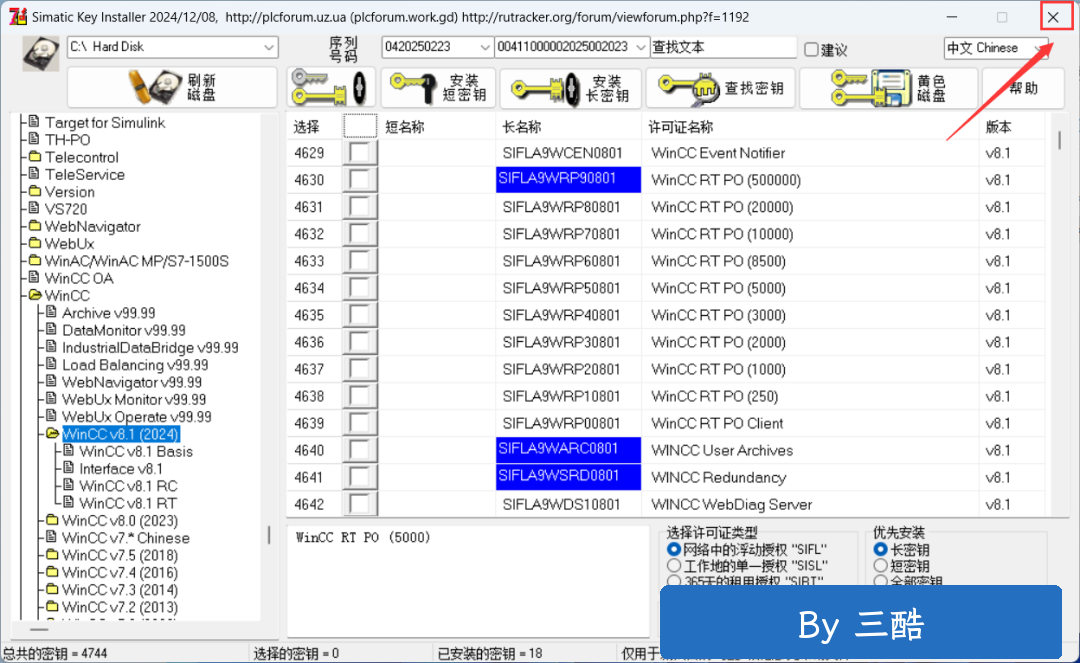Click the 版本 column header
Screen dimensions: 1080x663
[x=998, y=127]
